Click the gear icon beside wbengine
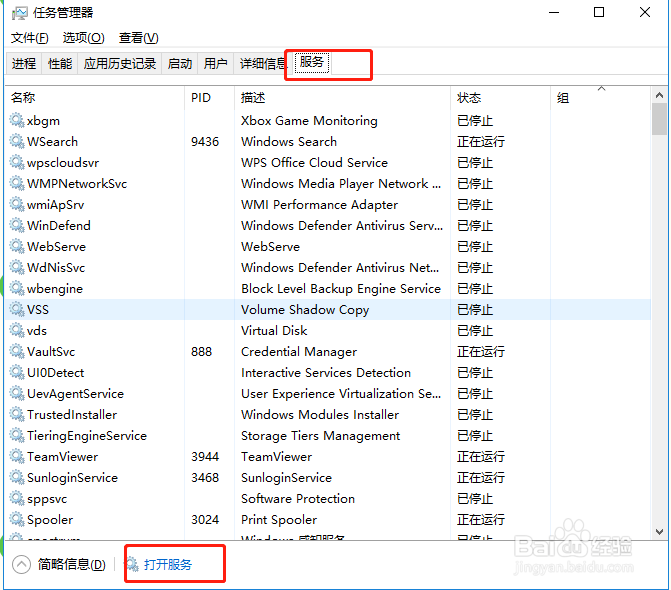671x590 pixels. pos(17,288)
